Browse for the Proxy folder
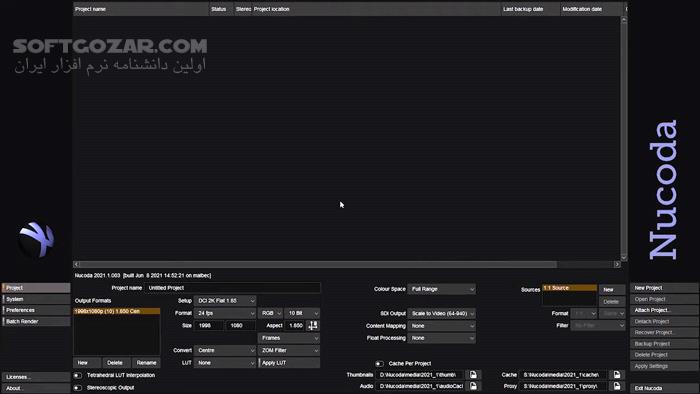Viewport: 700px width, 394px height. (x=617, y=386)
